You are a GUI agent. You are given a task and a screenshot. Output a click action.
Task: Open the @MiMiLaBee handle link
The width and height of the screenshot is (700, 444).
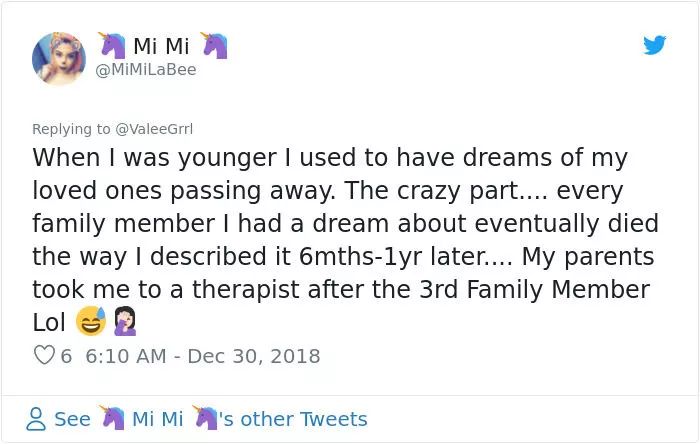click(x=146, y=70)
